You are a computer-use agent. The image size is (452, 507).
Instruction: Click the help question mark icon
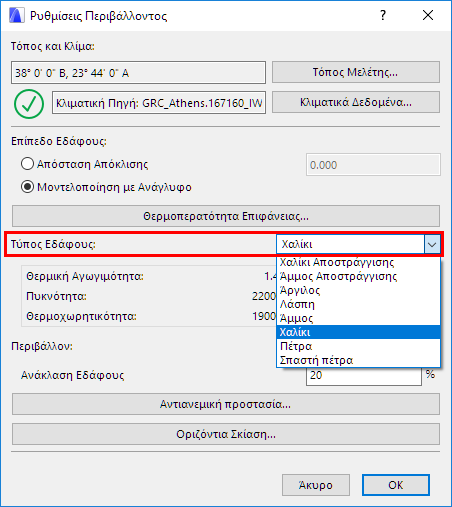(383, 15)
